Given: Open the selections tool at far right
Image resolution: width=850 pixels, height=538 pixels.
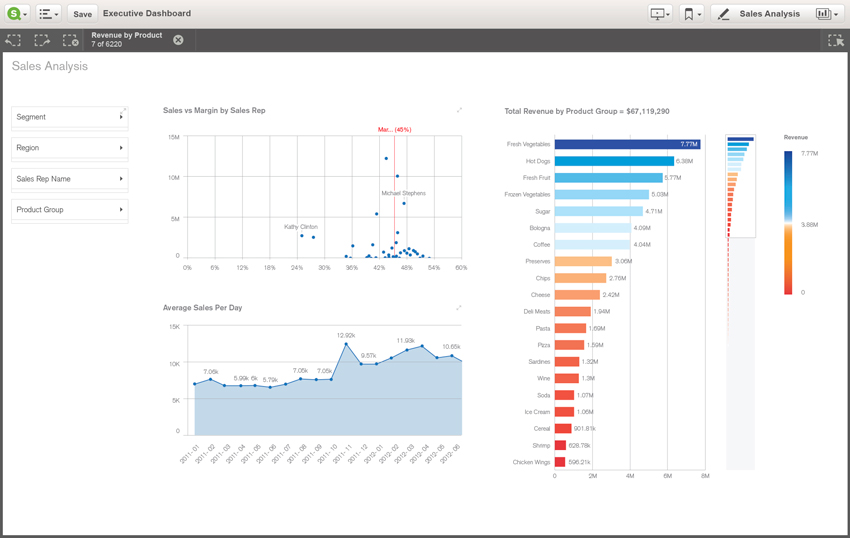Looking at the screenshot, I should click(835, 40).
